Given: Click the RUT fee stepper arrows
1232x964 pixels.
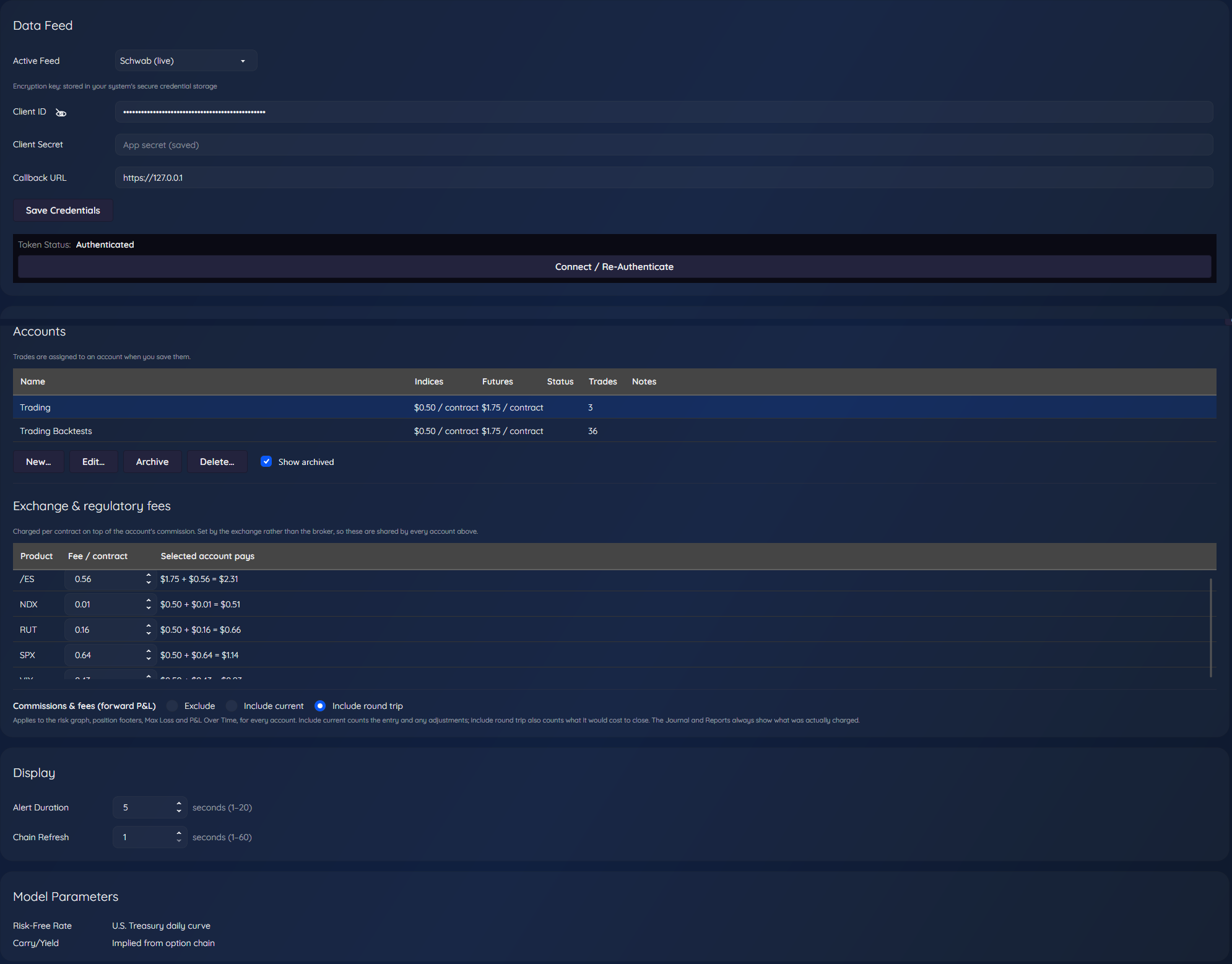Looking at the screenshot, I should pos(149,630).
